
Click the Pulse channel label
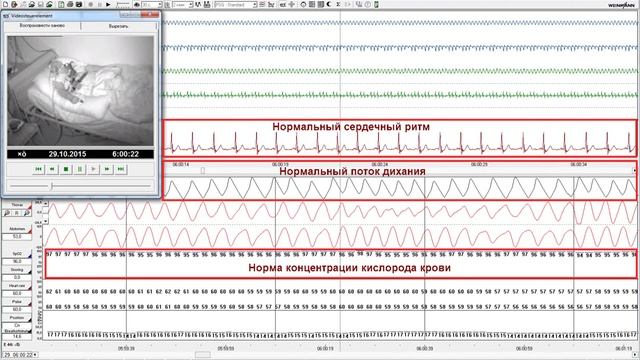(x=17, y=302)
